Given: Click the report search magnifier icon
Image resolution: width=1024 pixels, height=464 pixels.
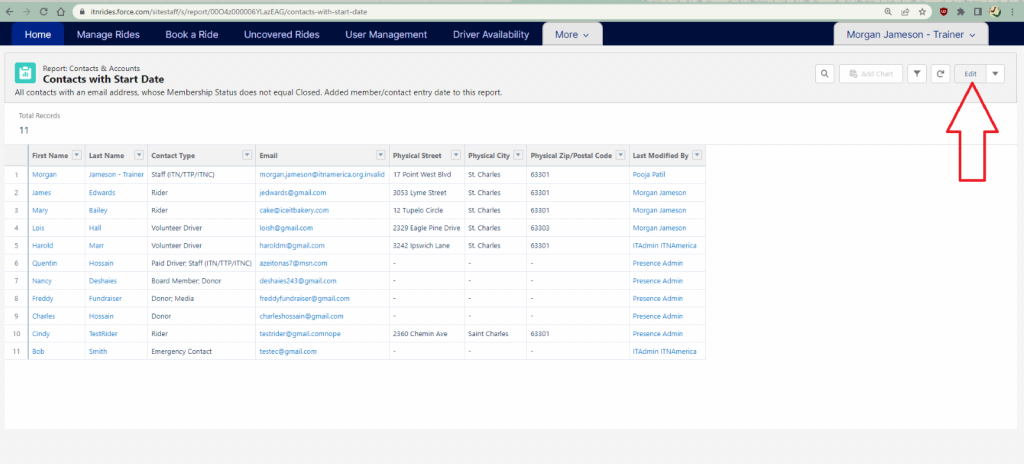Looking at the screenshot, I should [825, 74].
